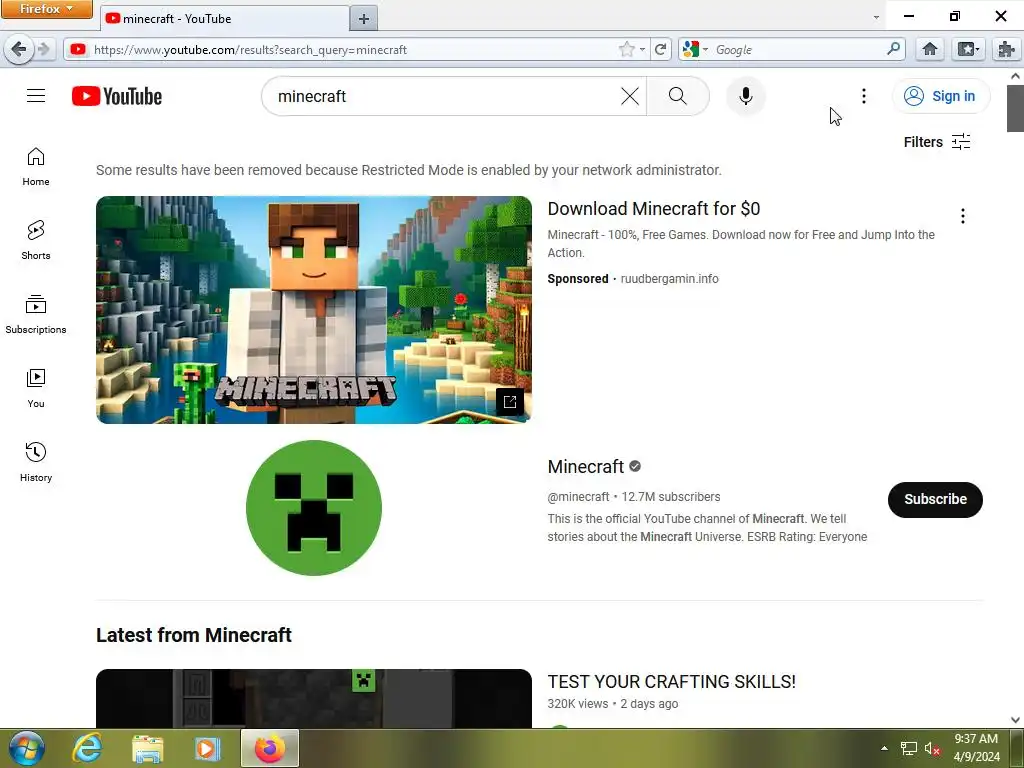Click Minecraft channel name
This screenshot has height=768, width=1024.
click(586, 466)
